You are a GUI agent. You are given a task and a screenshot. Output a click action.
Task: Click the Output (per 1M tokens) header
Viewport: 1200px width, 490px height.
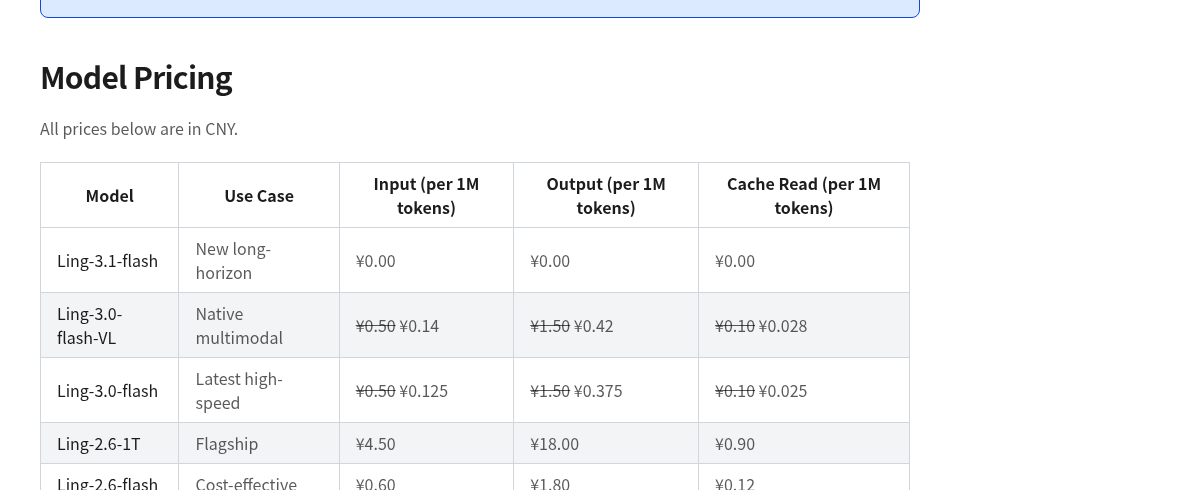[606, 196]
